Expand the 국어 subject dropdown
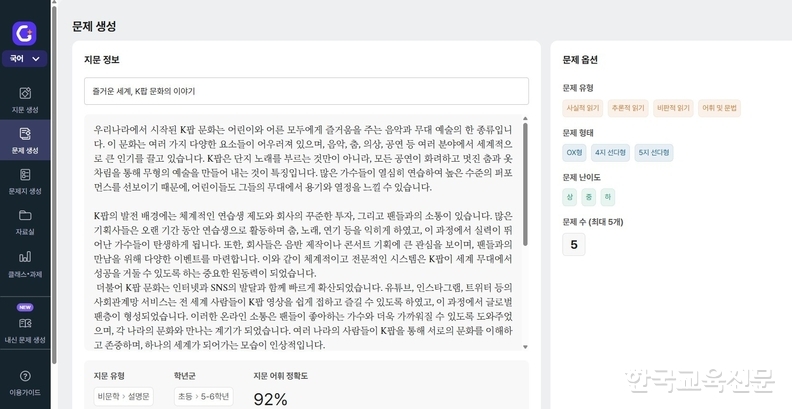792x409 pixels. (24, 59)
